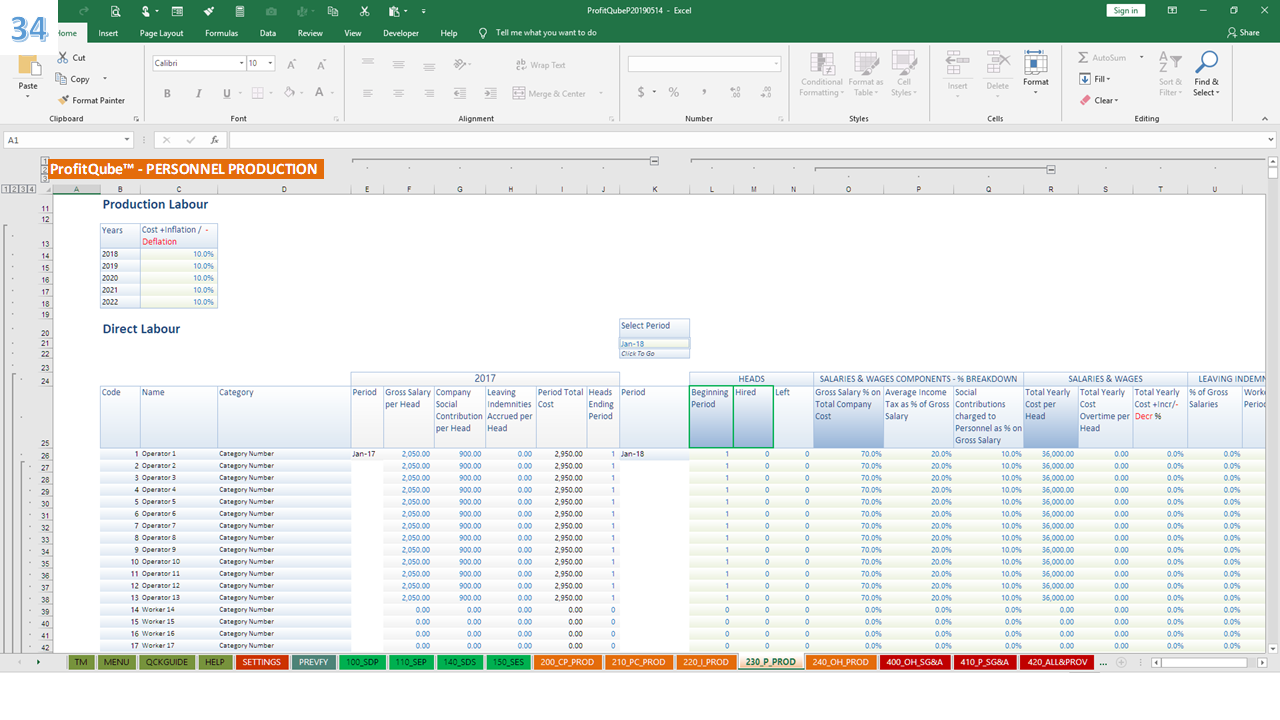Viewport: 1280px width, 720px height.
Task: Toggle Underline formatting
Action: 227,93
